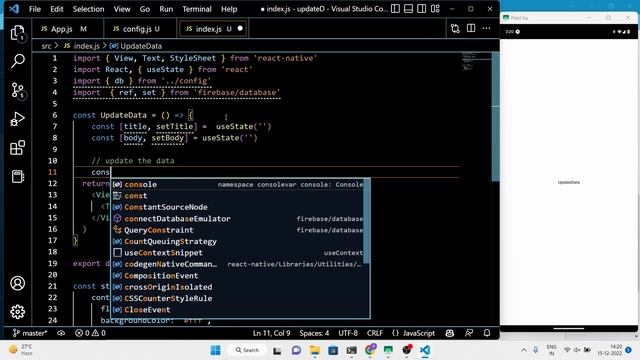Change indentation via Spaces: 4
The image size is (640, 360).
pyautogui.click(x=314, y=333)
